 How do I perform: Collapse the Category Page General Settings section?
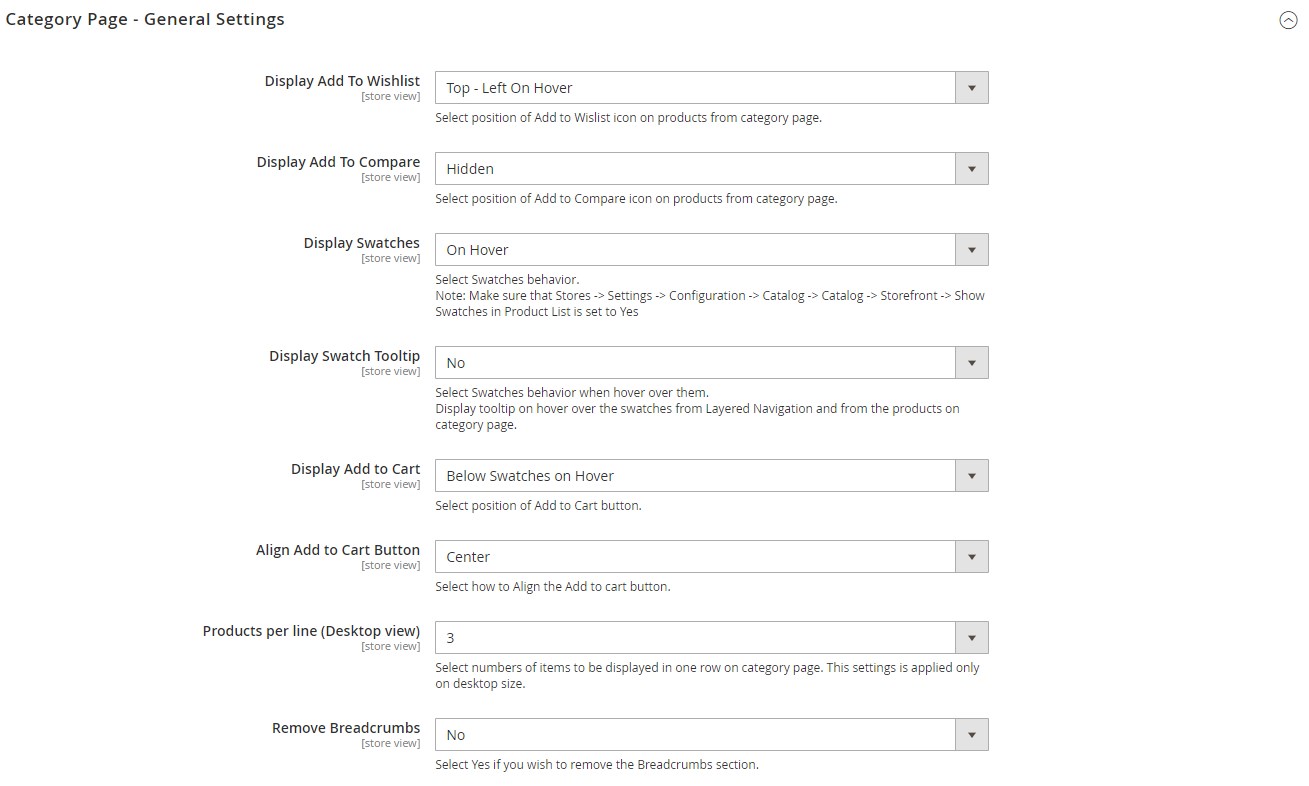[x=1288, y=20]
